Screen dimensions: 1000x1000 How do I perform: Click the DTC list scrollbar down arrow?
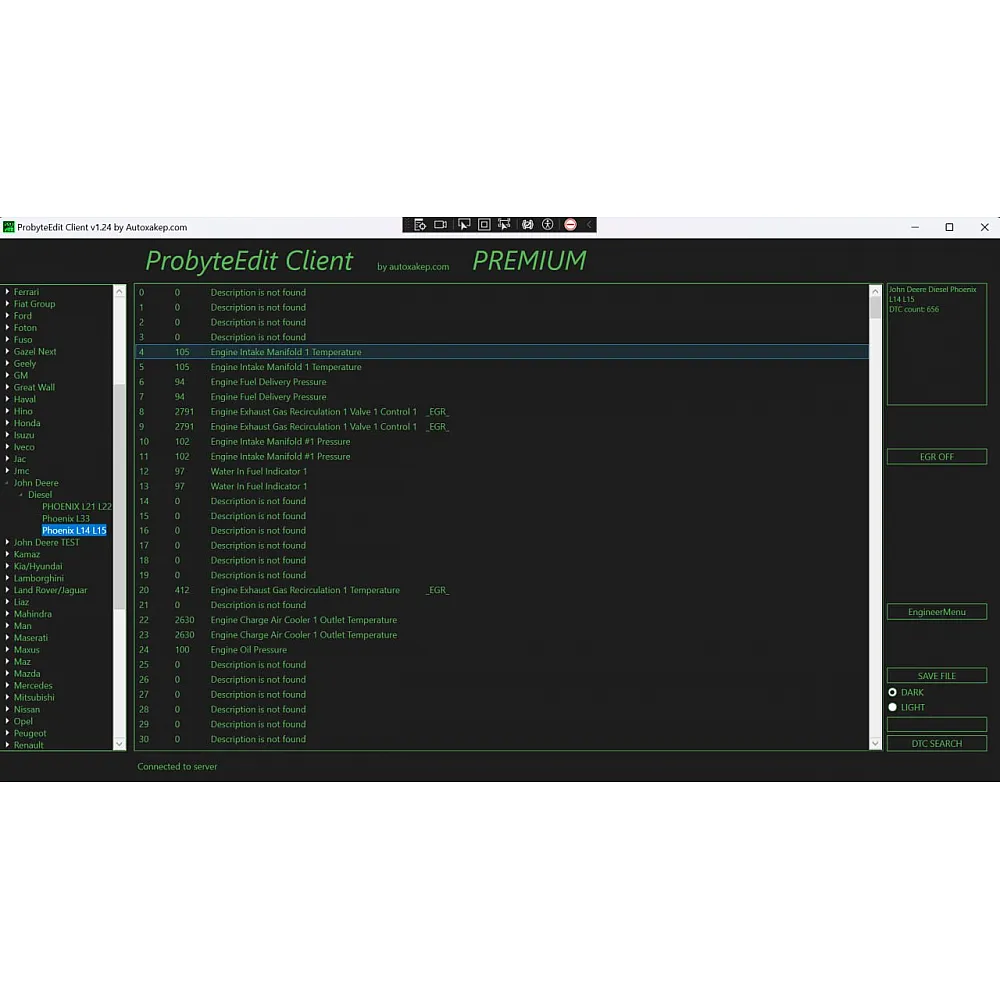point(875,743)
